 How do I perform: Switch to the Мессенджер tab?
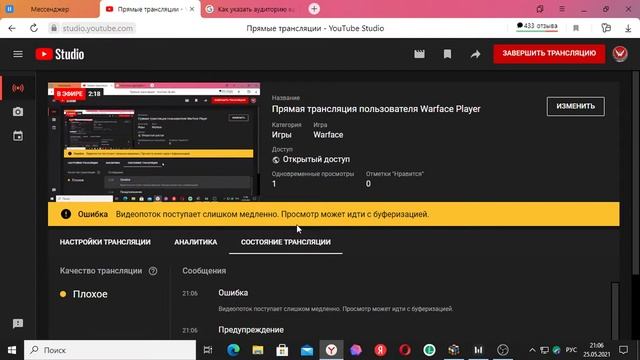click(50, 9)
